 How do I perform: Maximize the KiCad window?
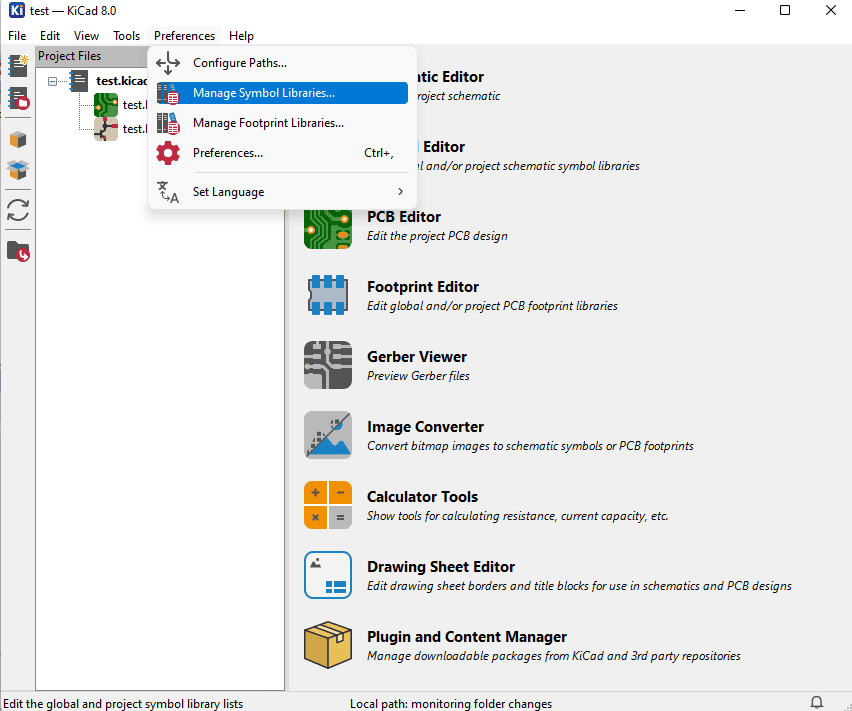click(x=785, y=10)
